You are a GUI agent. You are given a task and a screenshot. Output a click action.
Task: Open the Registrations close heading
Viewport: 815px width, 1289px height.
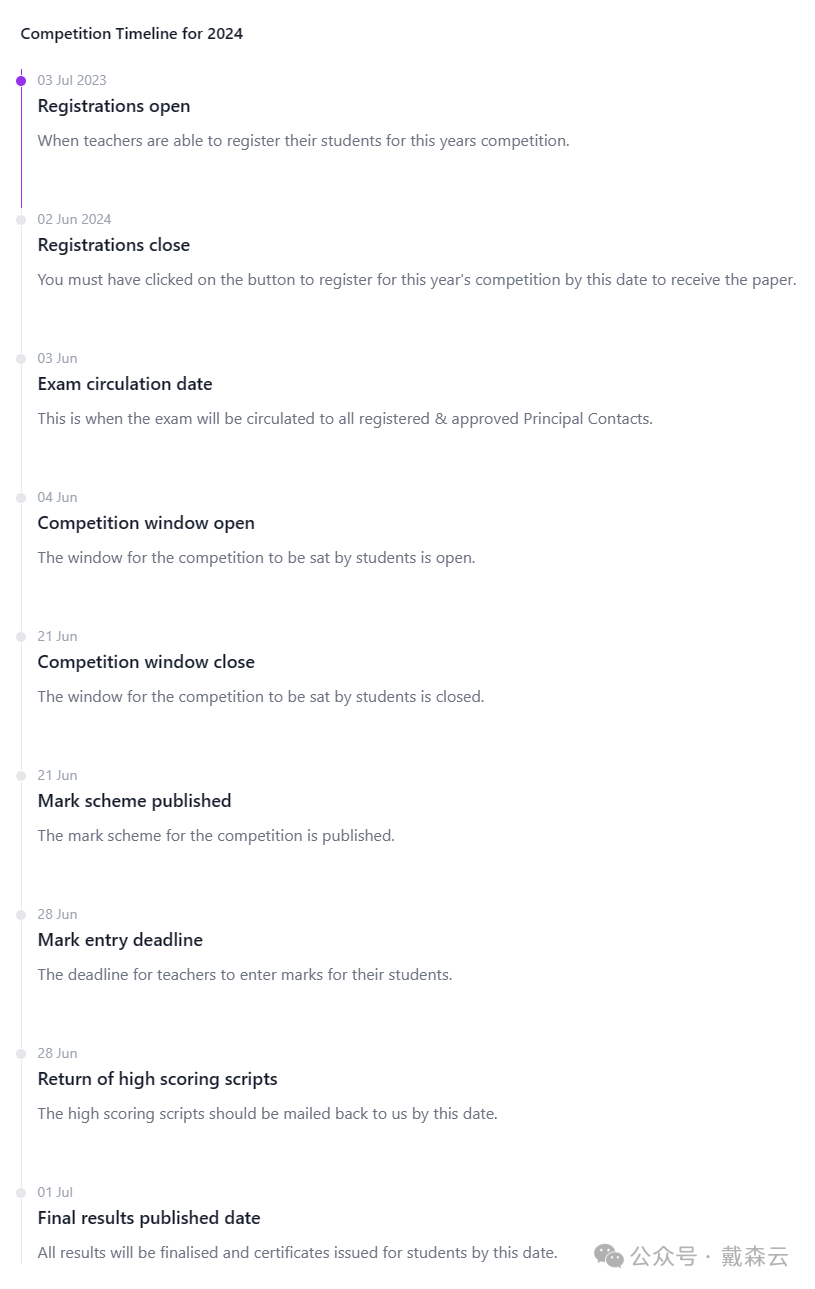point(114,245)
